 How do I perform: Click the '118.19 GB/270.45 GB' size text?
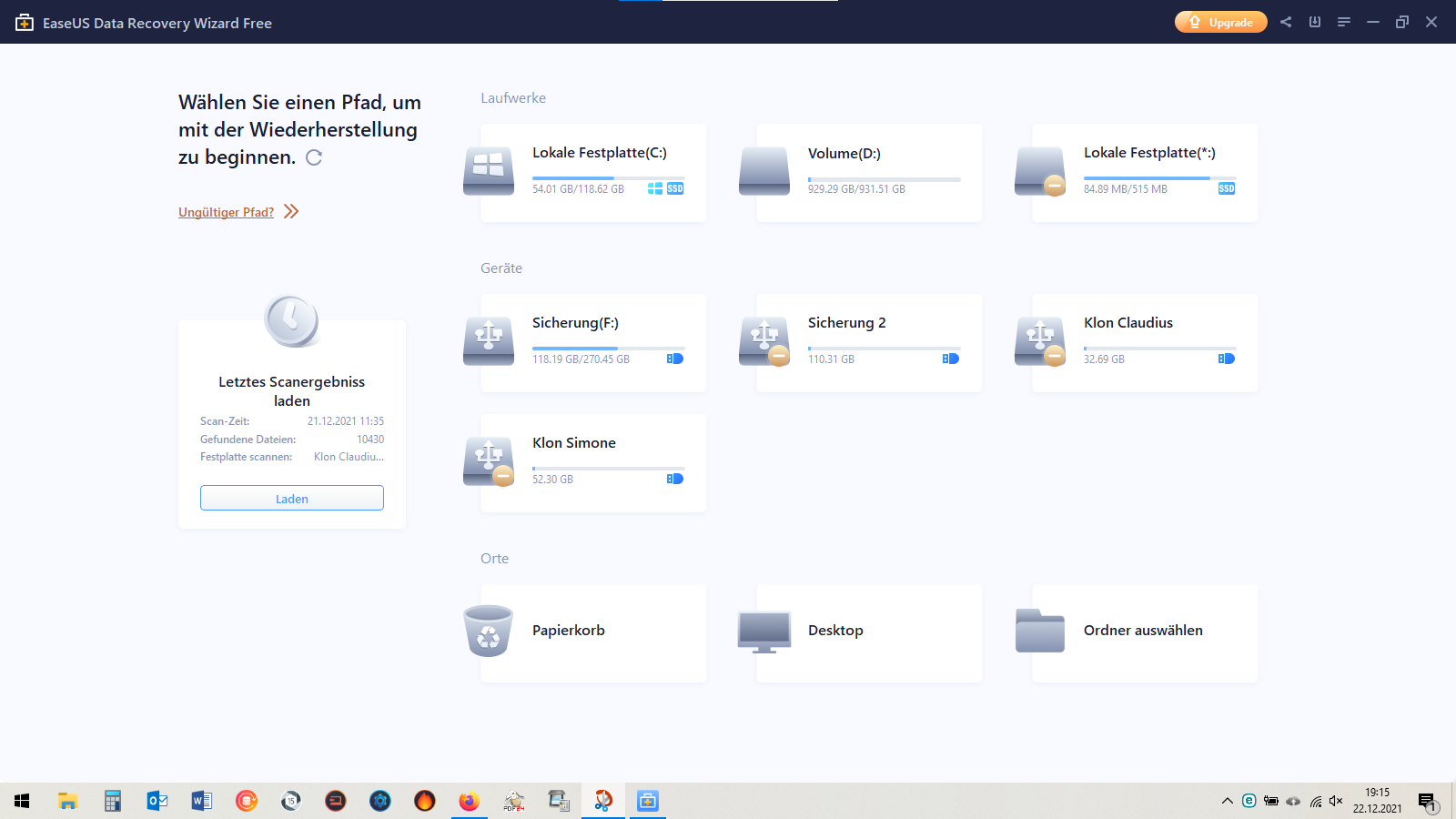click(581, 359)
